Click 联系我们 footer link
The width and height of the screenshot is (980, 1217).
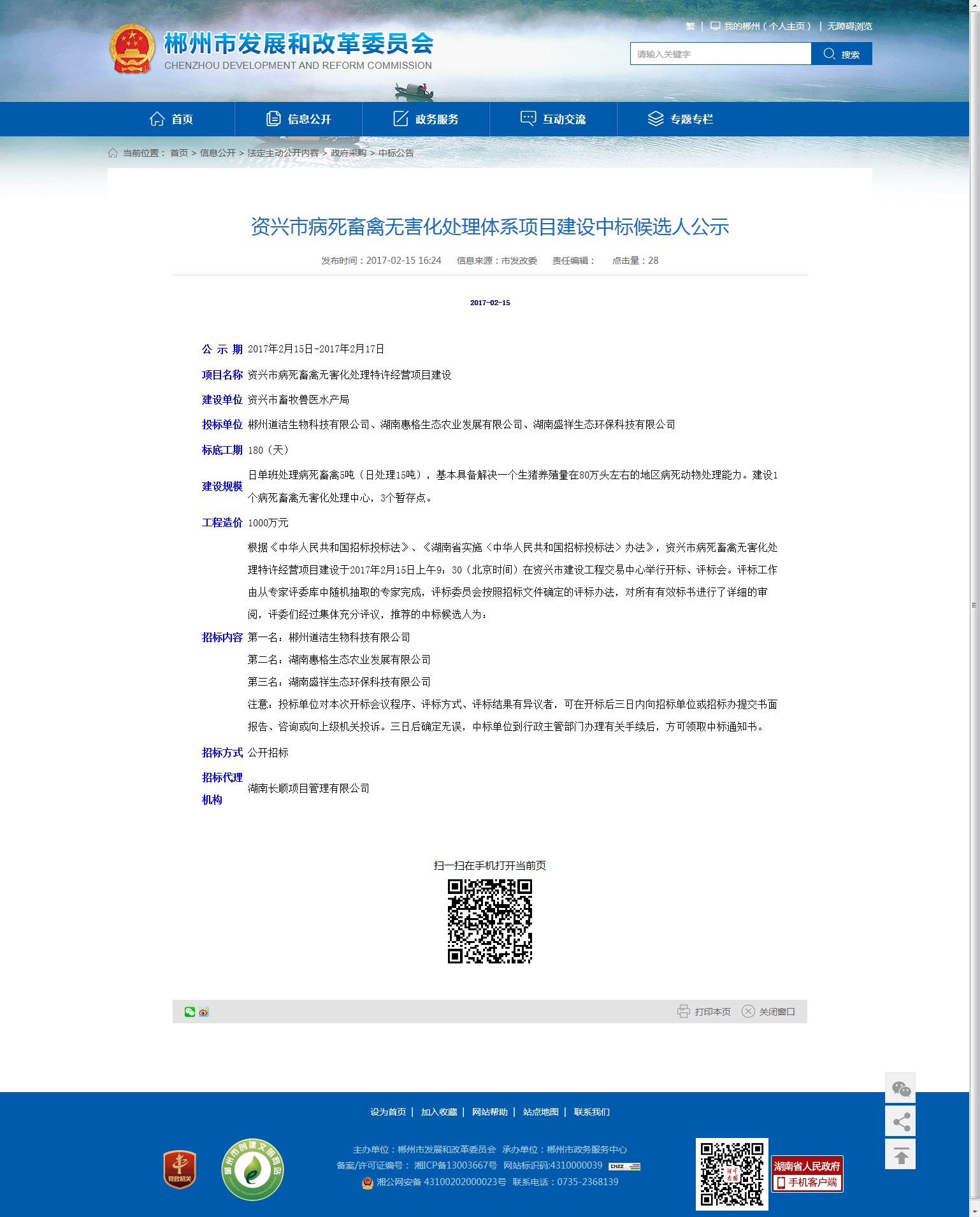click(592, 1112)
